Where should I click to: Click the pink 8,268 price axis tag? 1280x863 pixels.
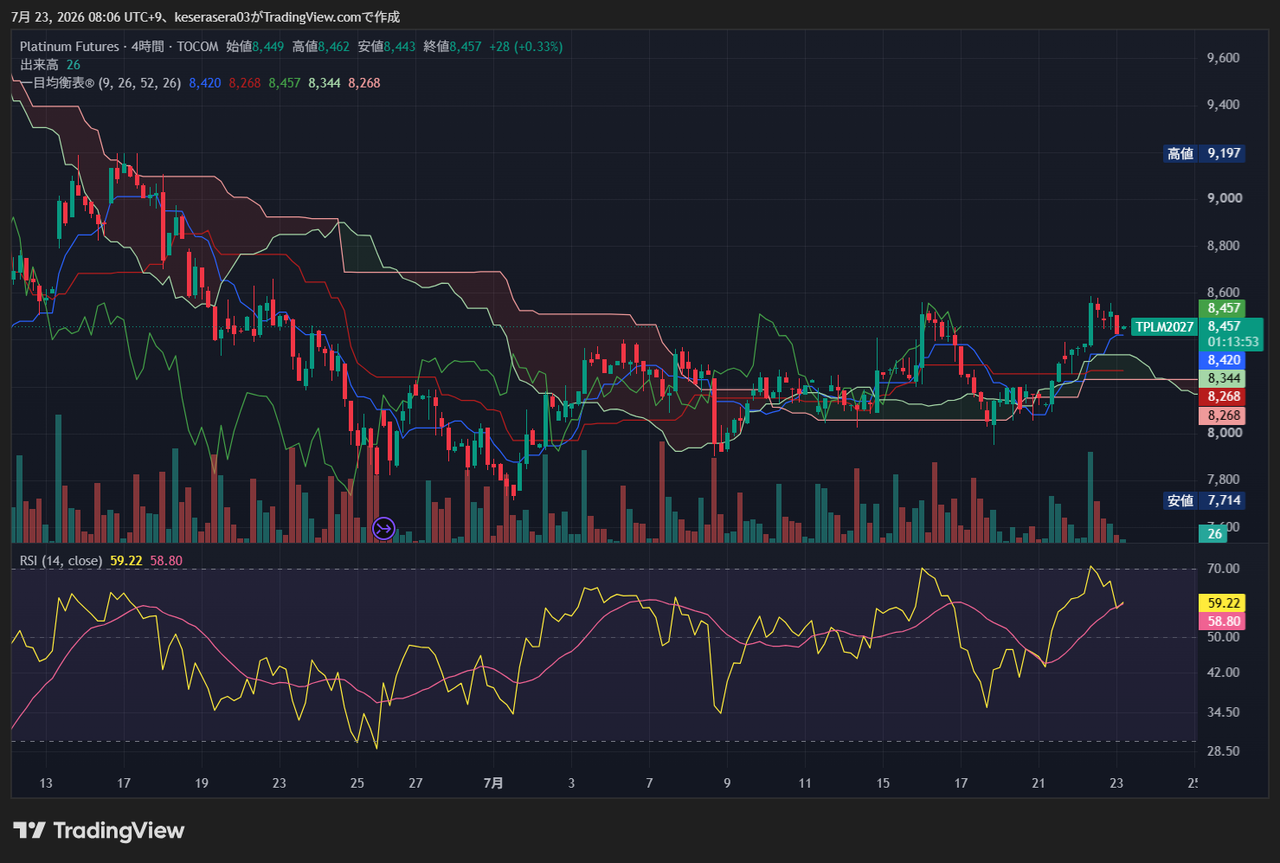tap(1223, 415)
